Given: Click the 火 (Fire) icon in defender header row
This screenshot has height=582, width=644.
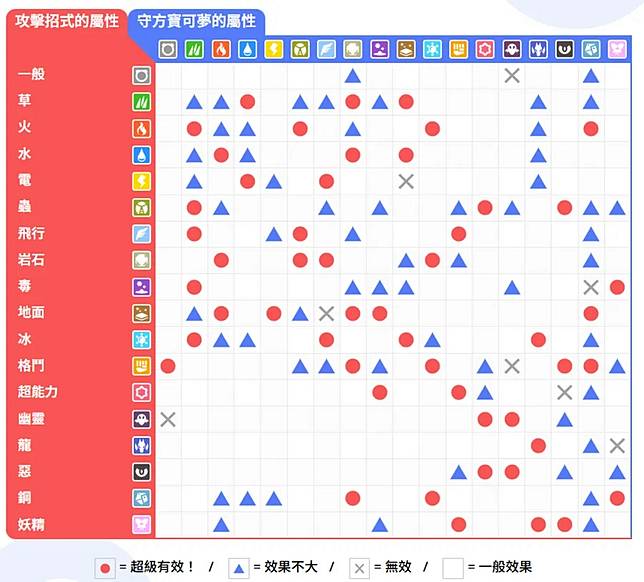Looking at the screenshot, I should (x=221, y=49).
